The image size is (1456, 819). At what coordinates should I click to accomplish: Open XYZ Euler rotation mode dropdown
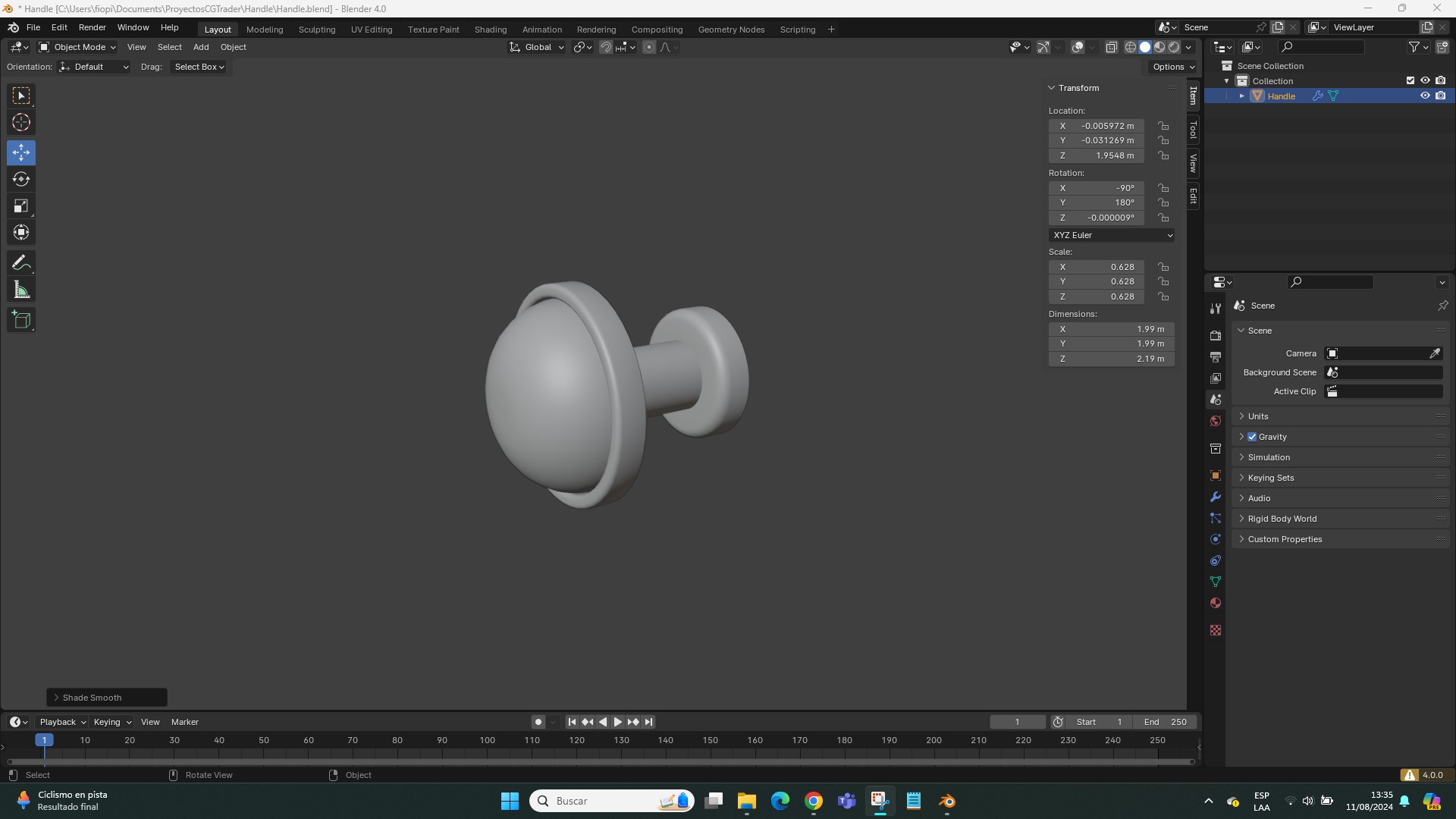1112,235
